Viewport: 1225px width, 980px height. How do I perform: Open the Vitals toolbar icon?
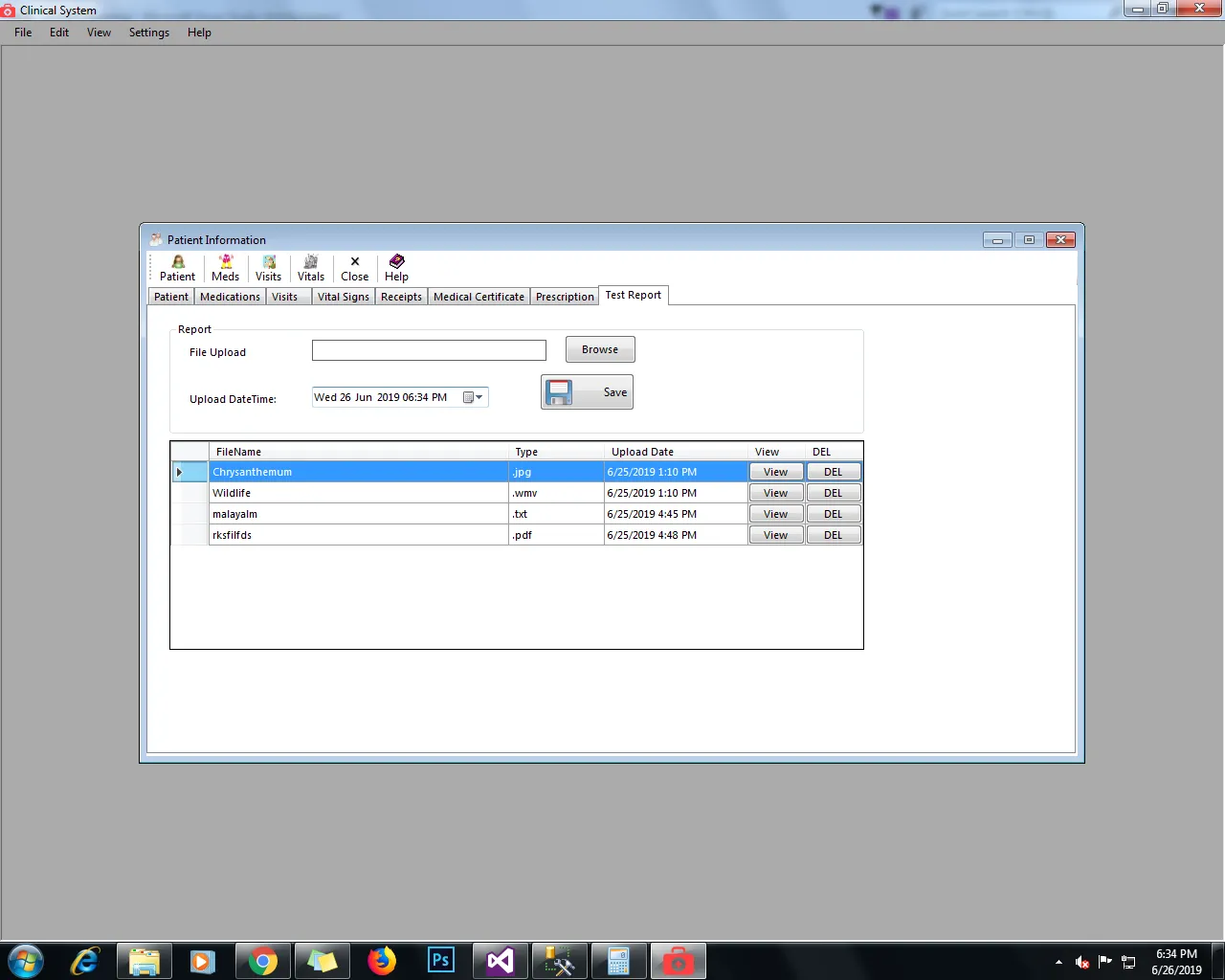pos(311,268)
